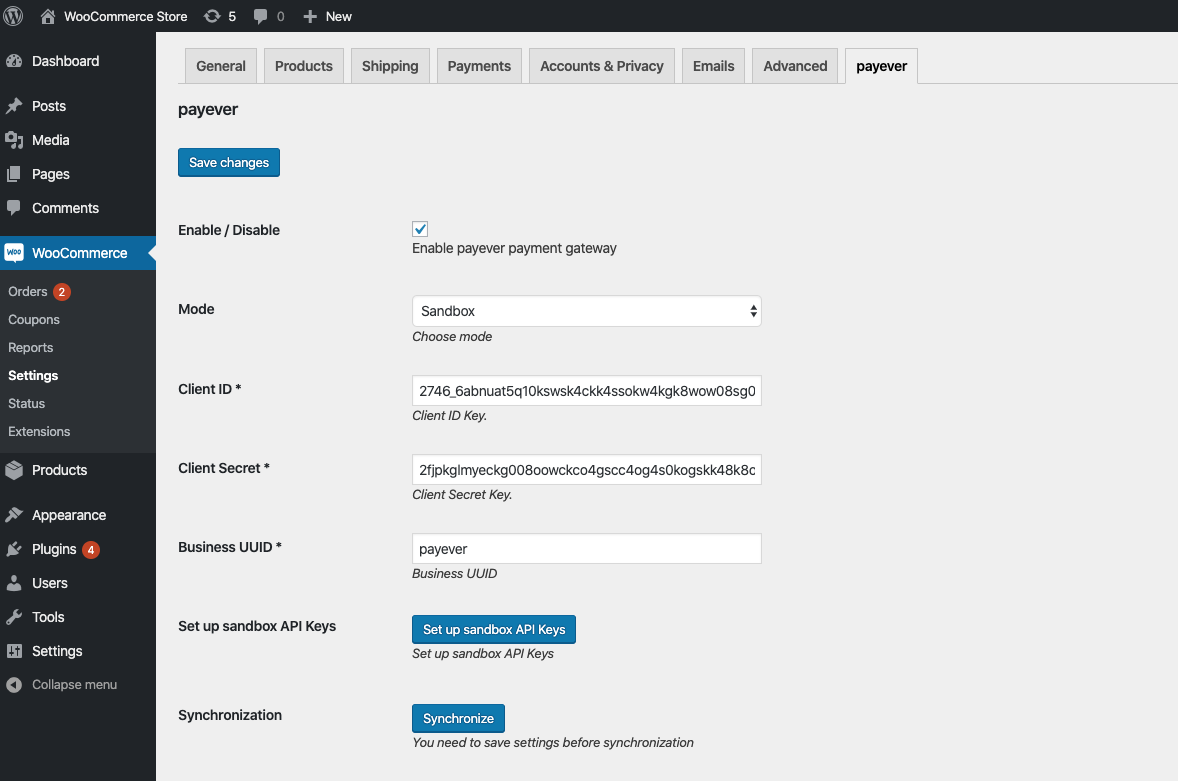Open Dashboard menu item
The image size is (1178, 781).
(x=65, y=61)
